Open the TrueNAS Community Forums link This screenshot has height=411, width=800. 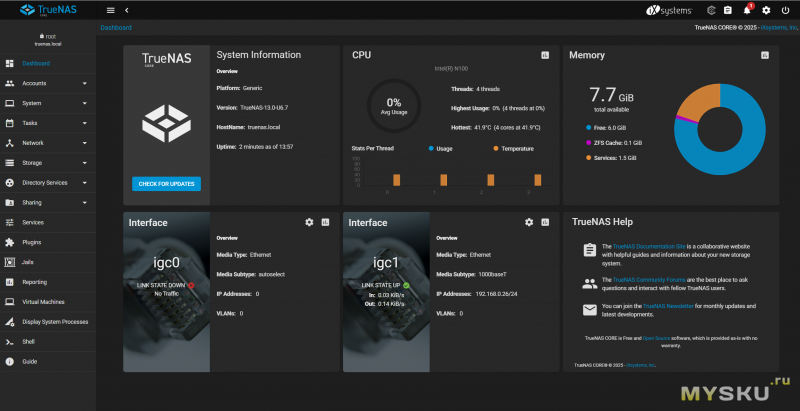[x=647, y=280]
